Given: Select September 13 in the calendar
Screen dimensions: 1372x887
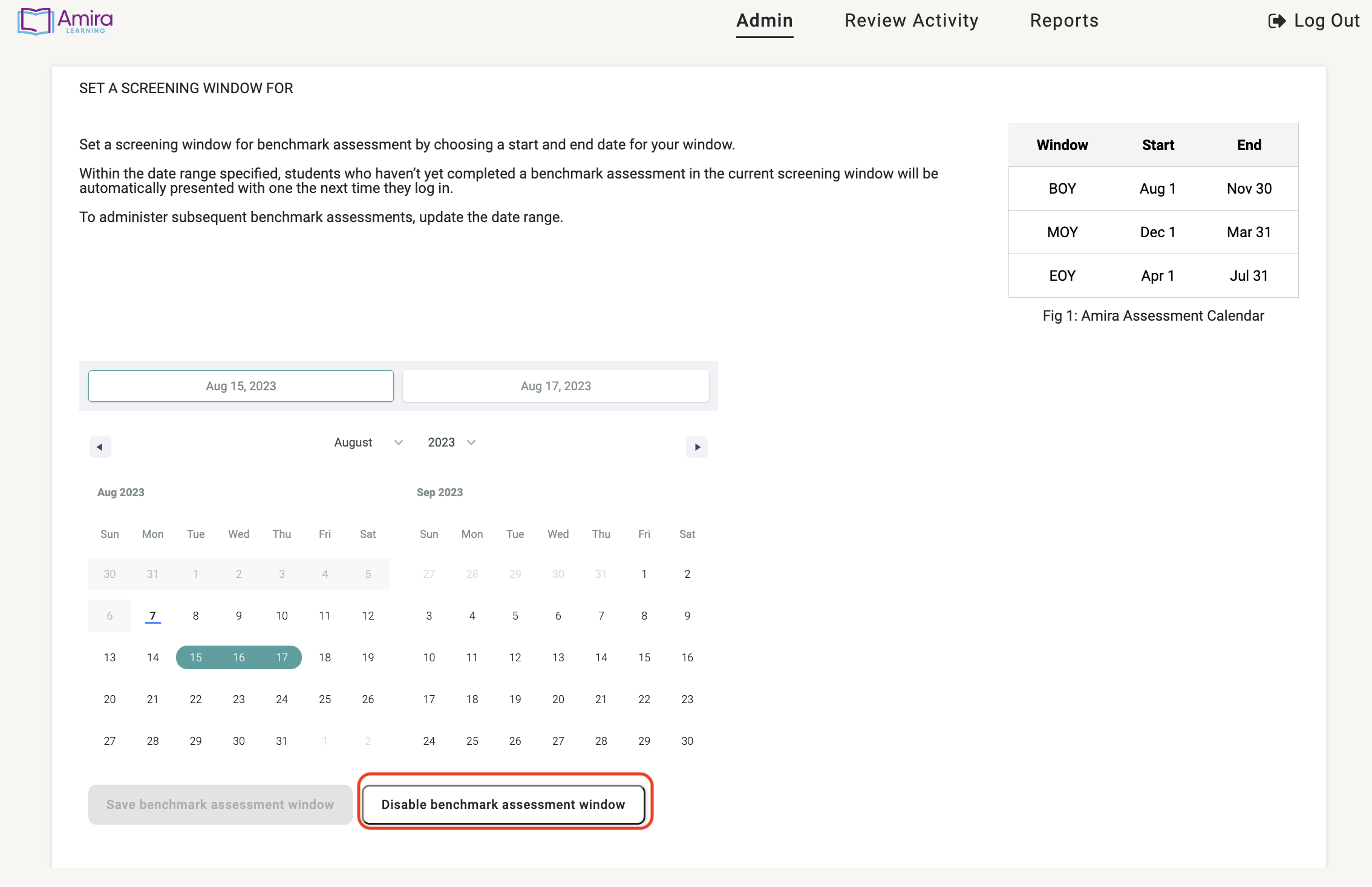Looking at the screenshot, I should [558, 658].
